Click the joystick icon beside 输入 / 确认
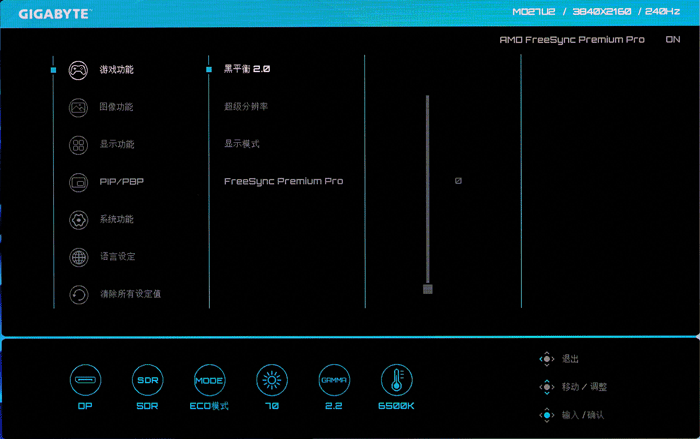The image size is (700, 439). pyautogui.click(x=547, y=415)
